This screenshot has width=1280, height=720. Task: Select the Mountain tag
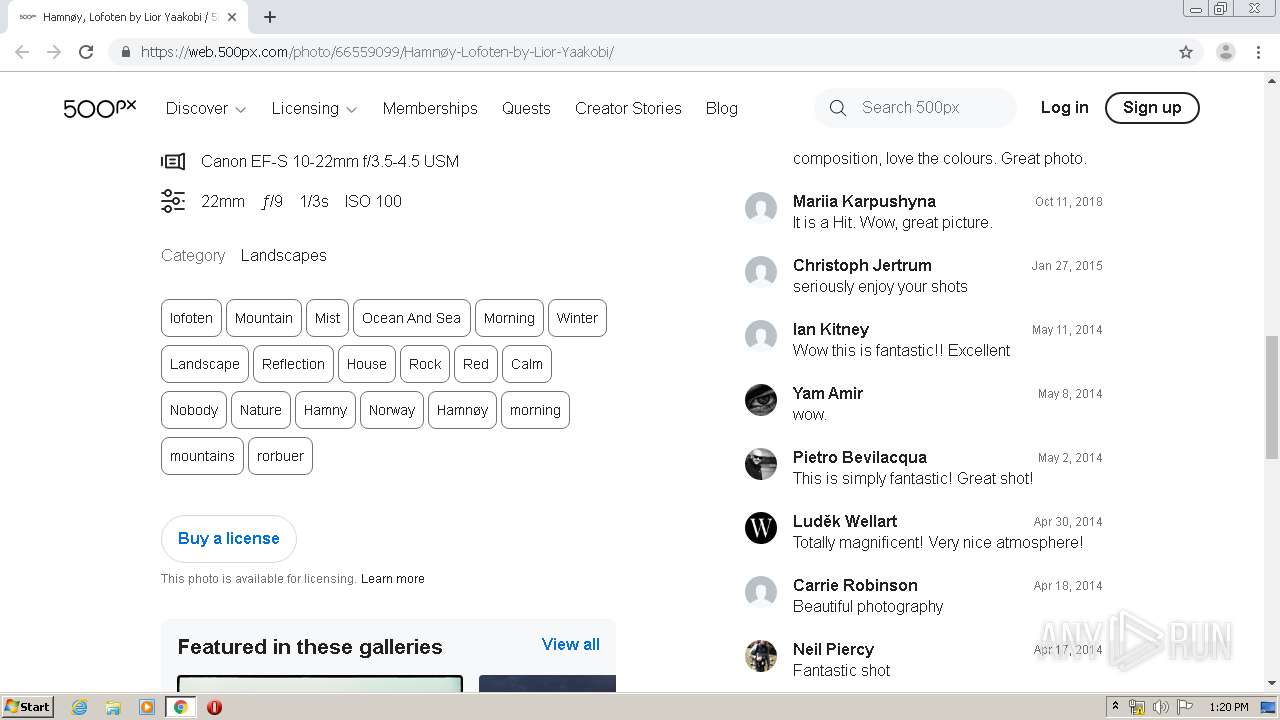click(x=264, y=318)
